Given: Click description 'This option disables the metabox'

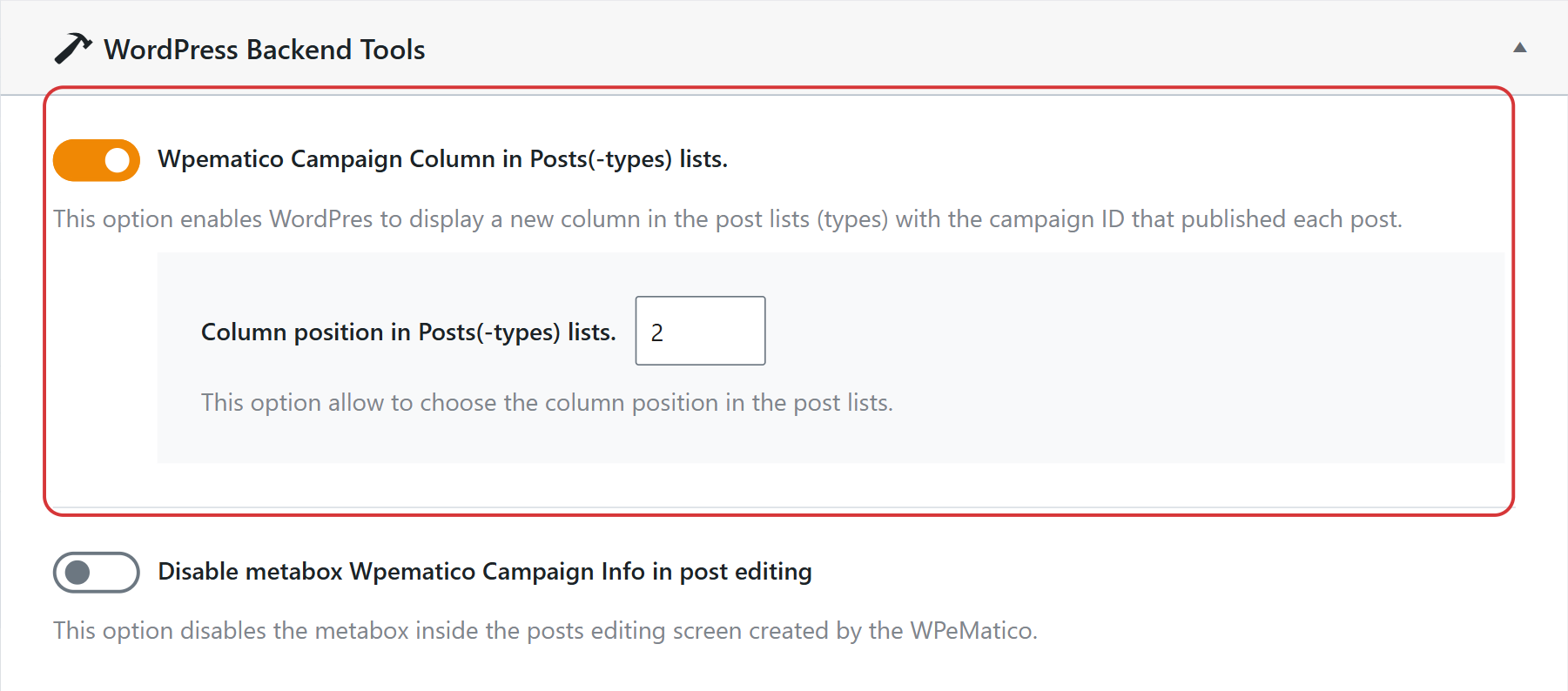Looking at the screenshot, I should pos(545,631).
